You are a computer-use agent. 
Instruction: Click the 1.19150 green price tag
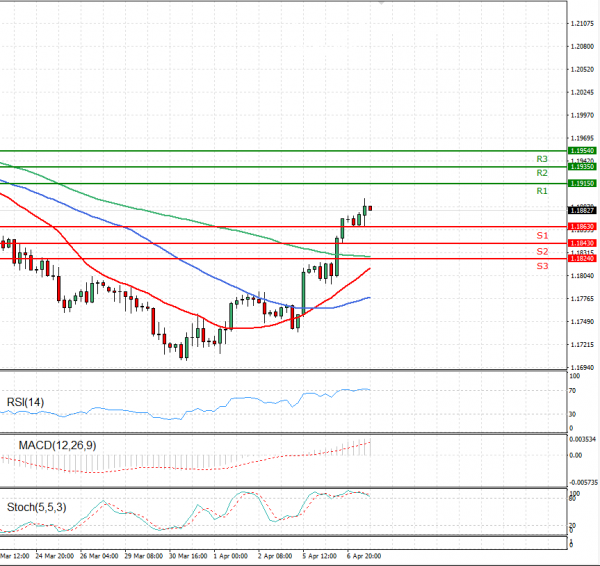[582, 184]
